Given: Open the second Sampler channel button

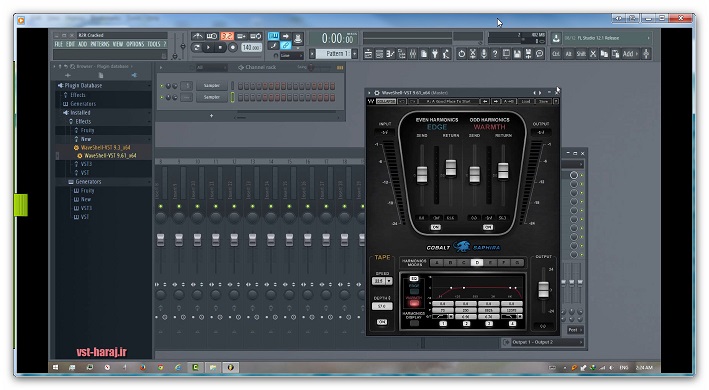Looking at the screenshot, I should click(212, 97).
